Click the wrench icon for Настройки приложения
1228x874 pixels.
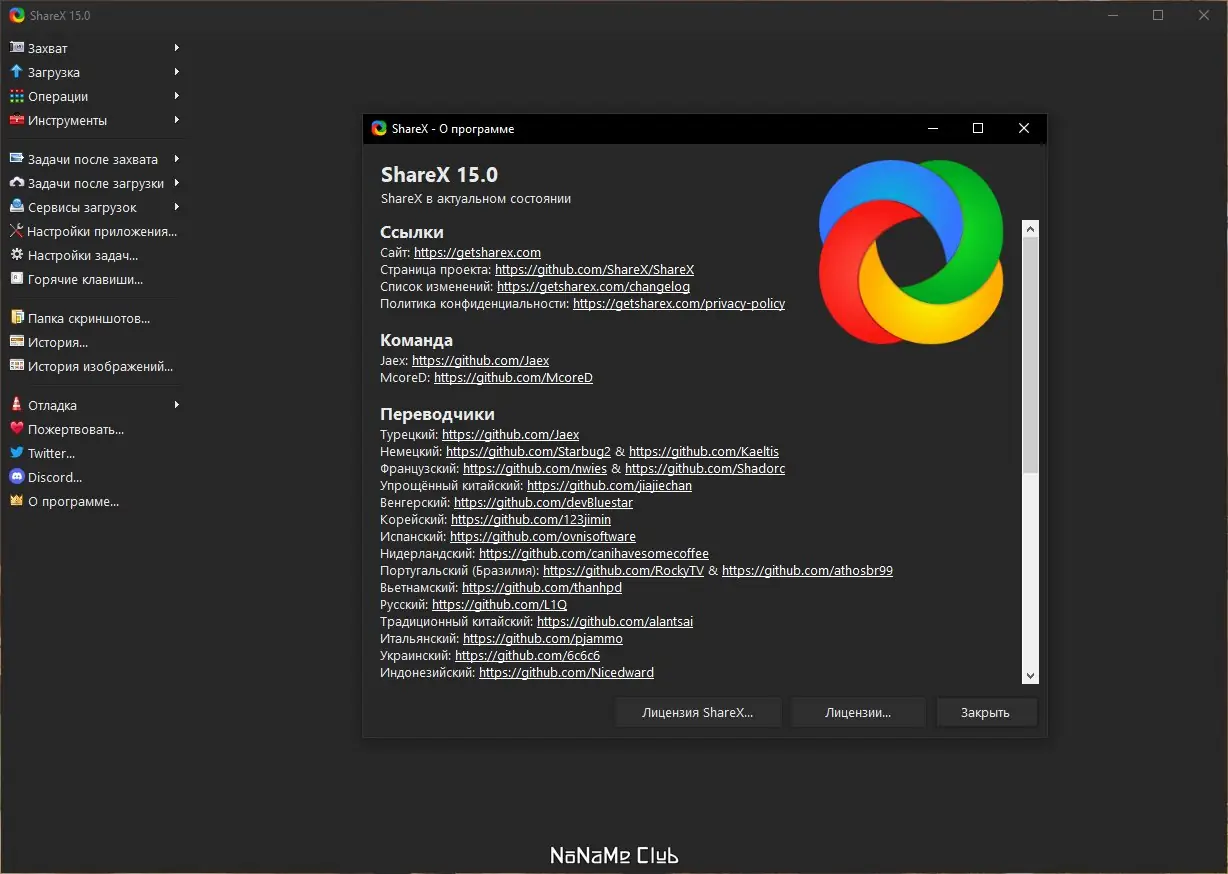click(16, 231)
